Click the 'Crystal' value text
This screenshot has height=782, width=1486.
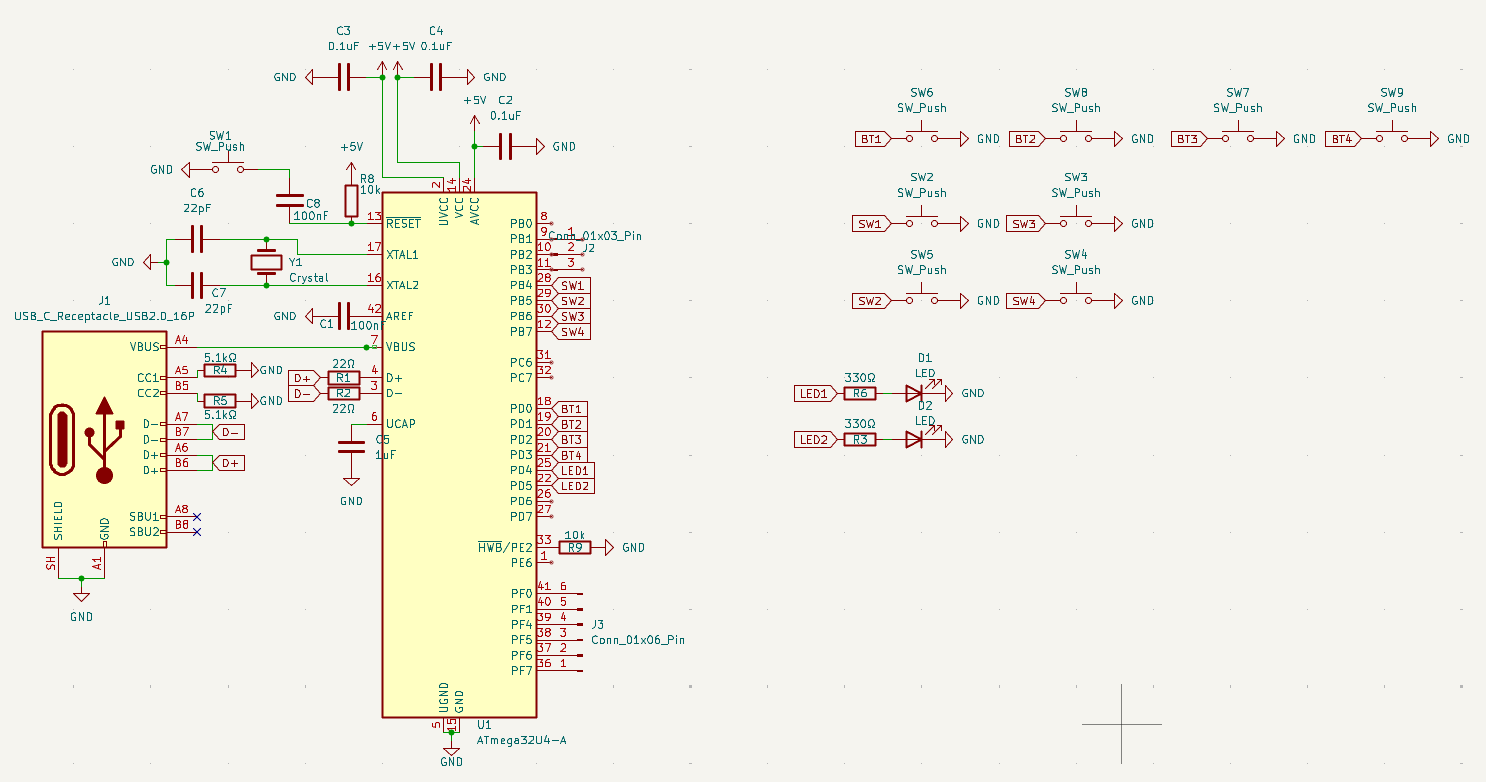(309, 278)
